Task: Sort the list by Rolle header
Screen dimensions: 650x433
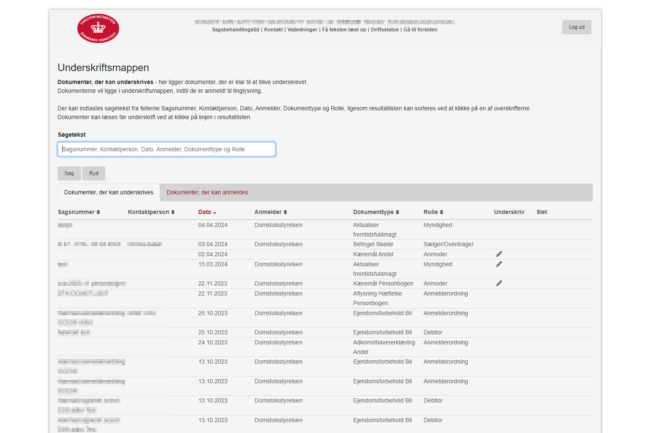Action: click(436, 212)
